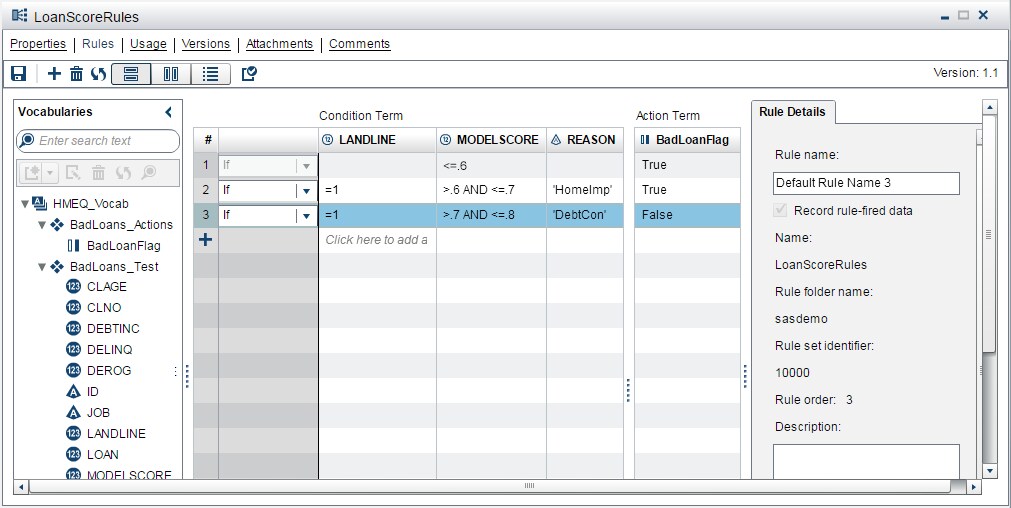Select the LOAN term
The image size is (1011, 508).
[103, 454]
